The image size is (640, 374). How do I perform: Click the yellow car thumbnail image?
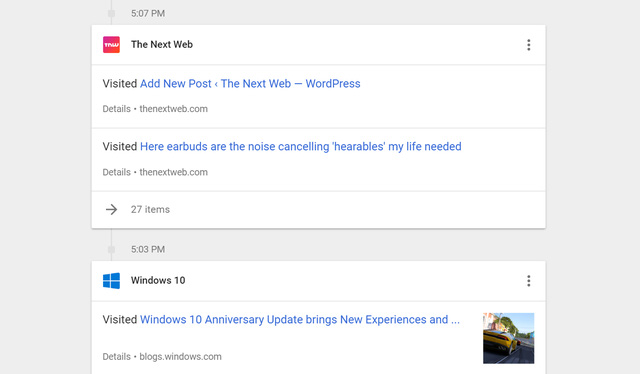pos(509,338)
